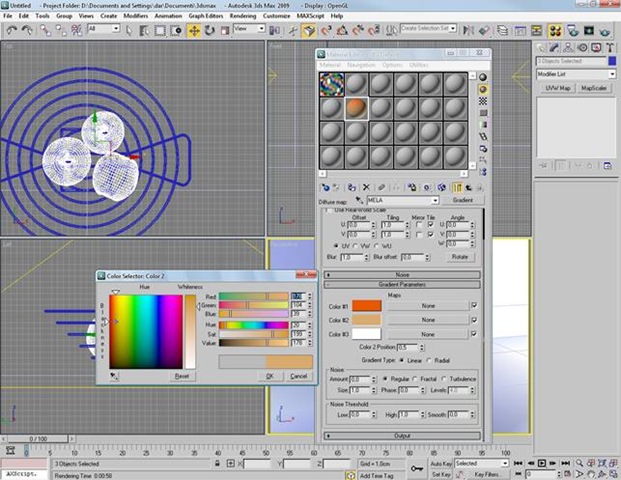
Task: Click the Color #2 swatch
Action: point(366,319)
